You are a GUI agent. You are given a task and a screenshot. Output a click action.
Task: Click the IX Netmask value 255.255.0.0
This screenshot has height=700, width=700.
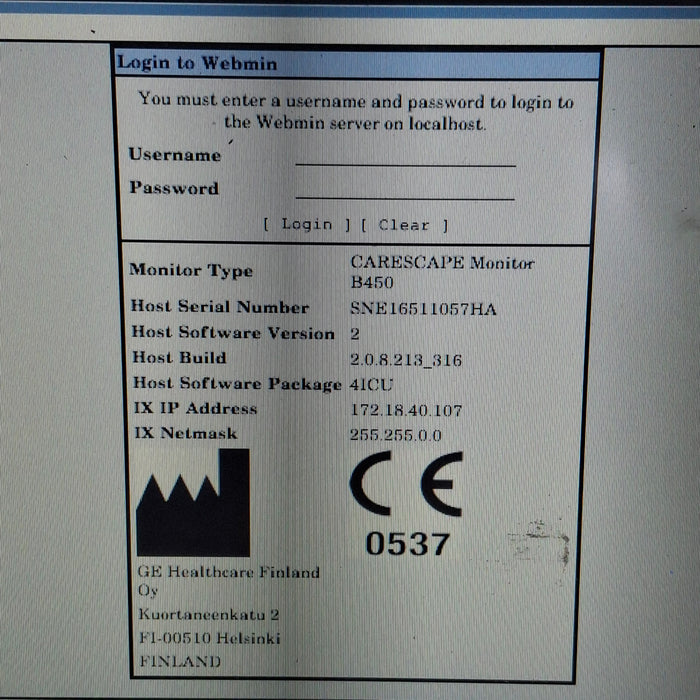[x=396, y=434]
